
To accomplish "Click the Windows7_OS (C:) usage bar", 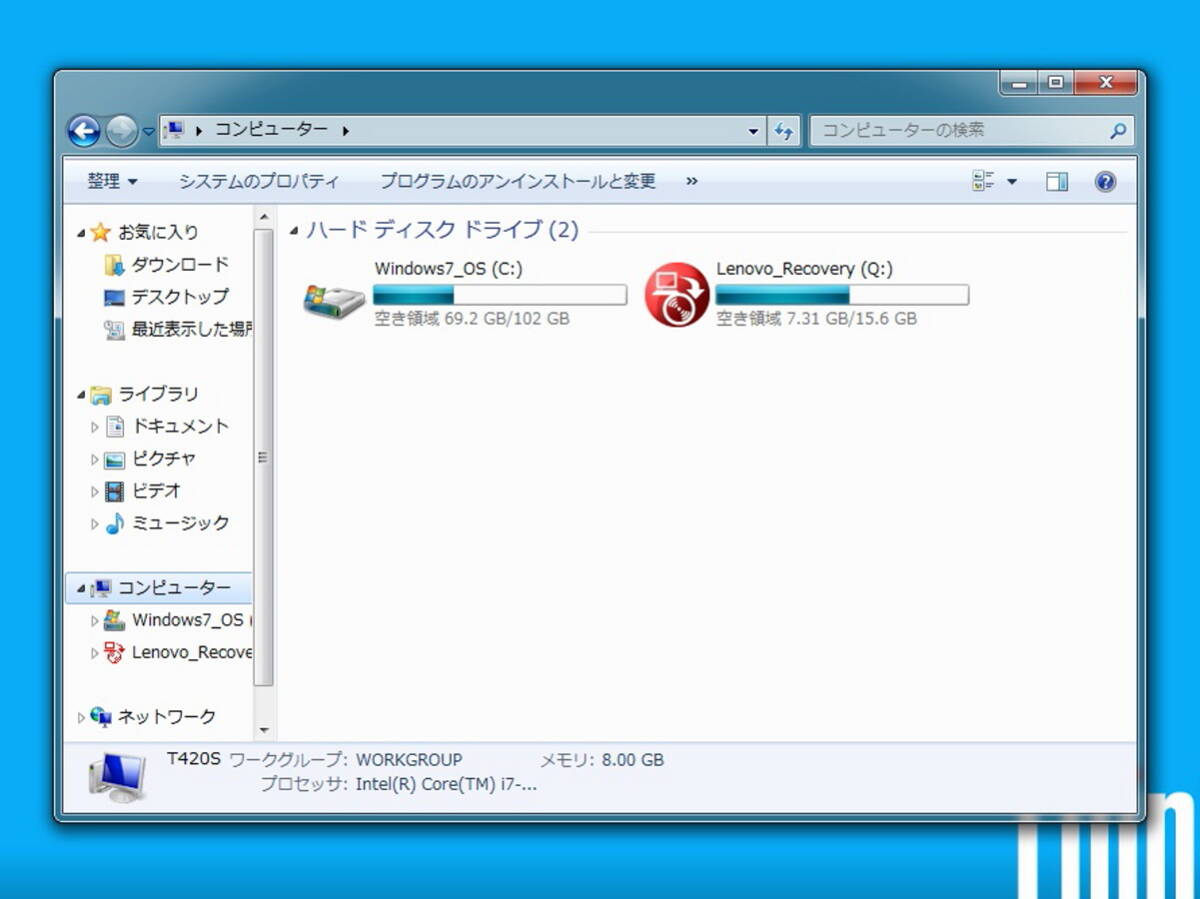I will 500,294.
